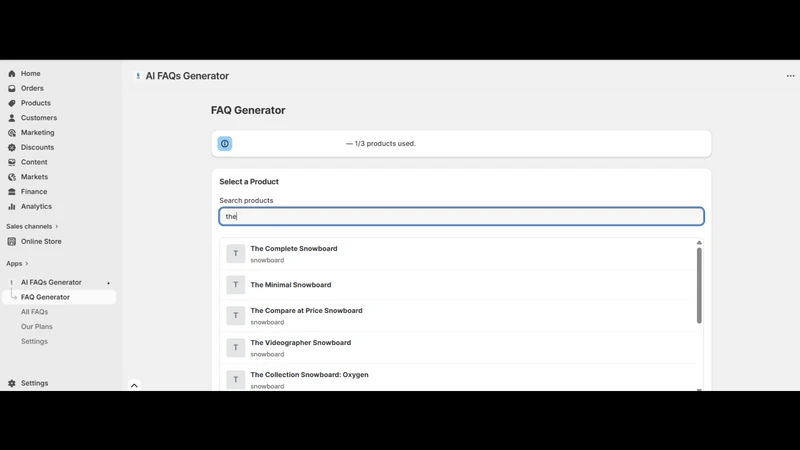Select The Videographer Snowboard product
Viewport: 800px width, 450px height.
(458, 348)
